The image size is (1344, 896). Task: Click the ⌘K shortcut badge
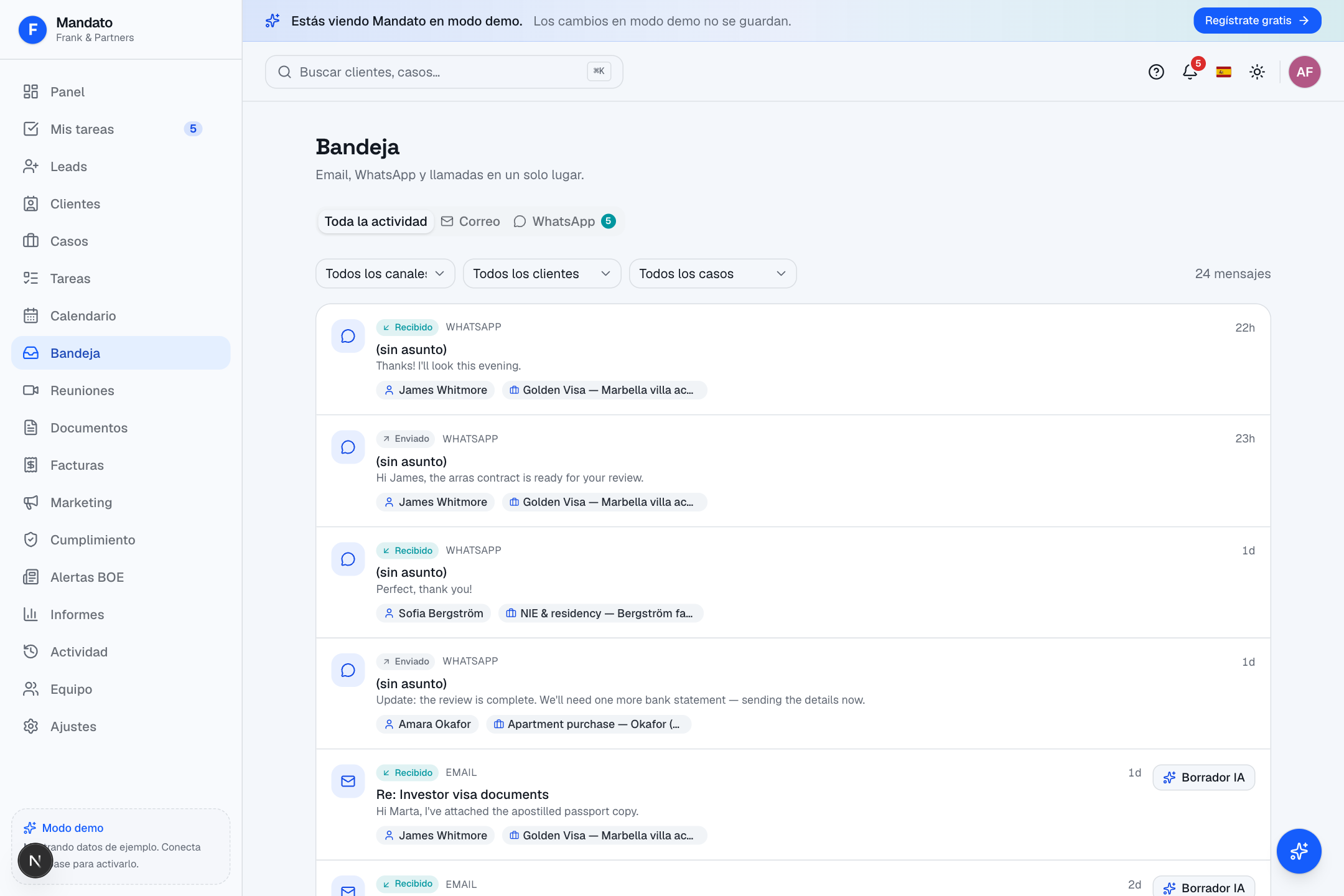tap(599, 72)
